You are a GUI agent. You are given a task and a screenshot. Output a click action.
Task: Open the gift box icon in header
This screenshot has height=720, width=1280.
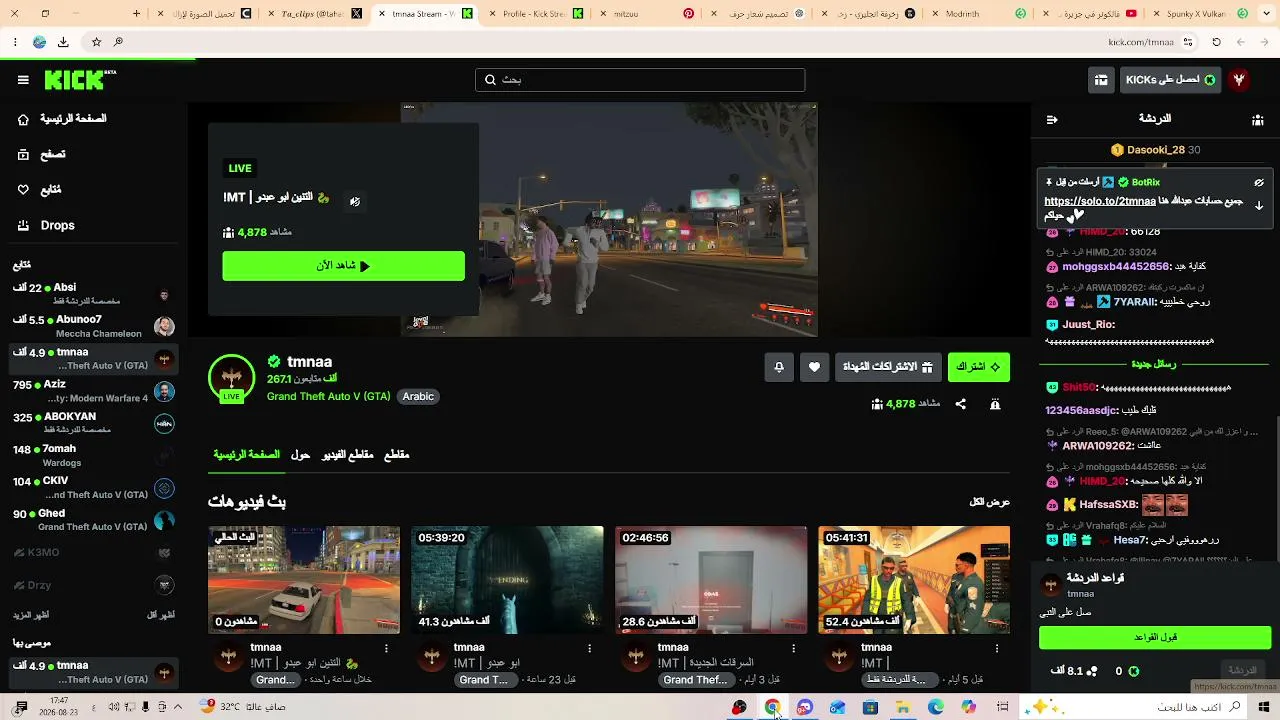coord(1101,80)
